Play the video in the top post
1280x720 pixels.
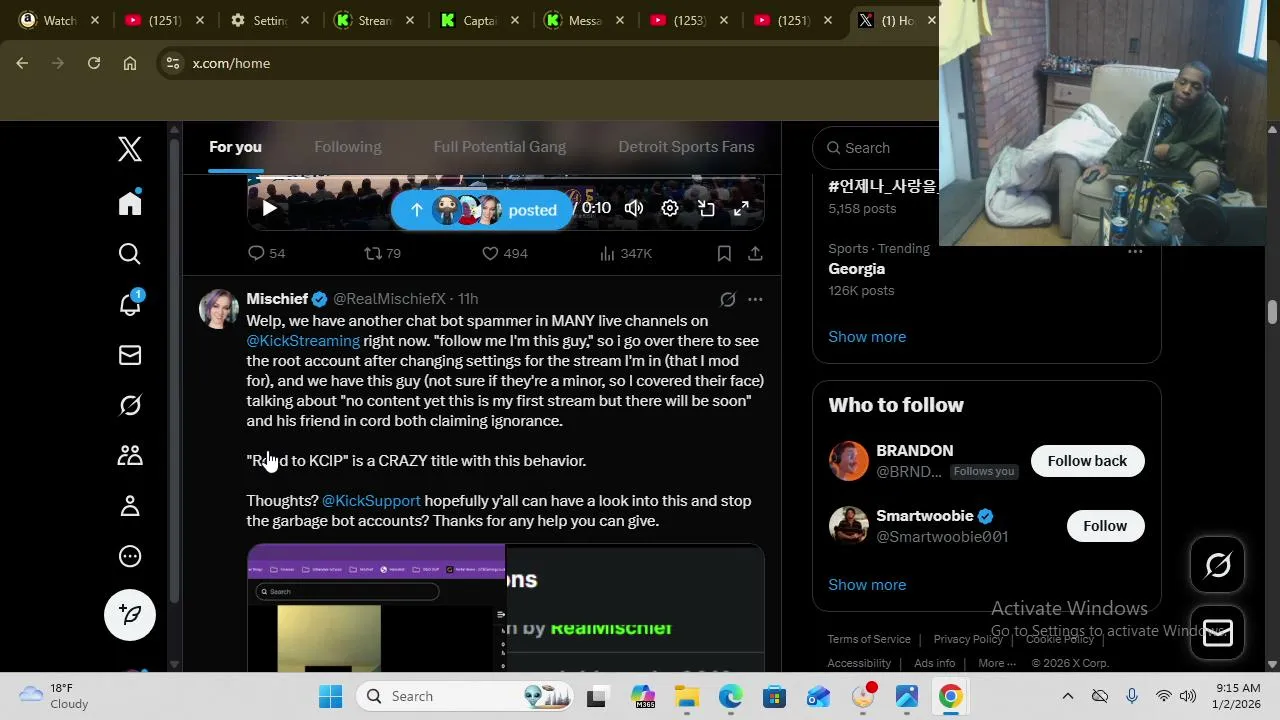pyautogui.click(x=269, y=208)
